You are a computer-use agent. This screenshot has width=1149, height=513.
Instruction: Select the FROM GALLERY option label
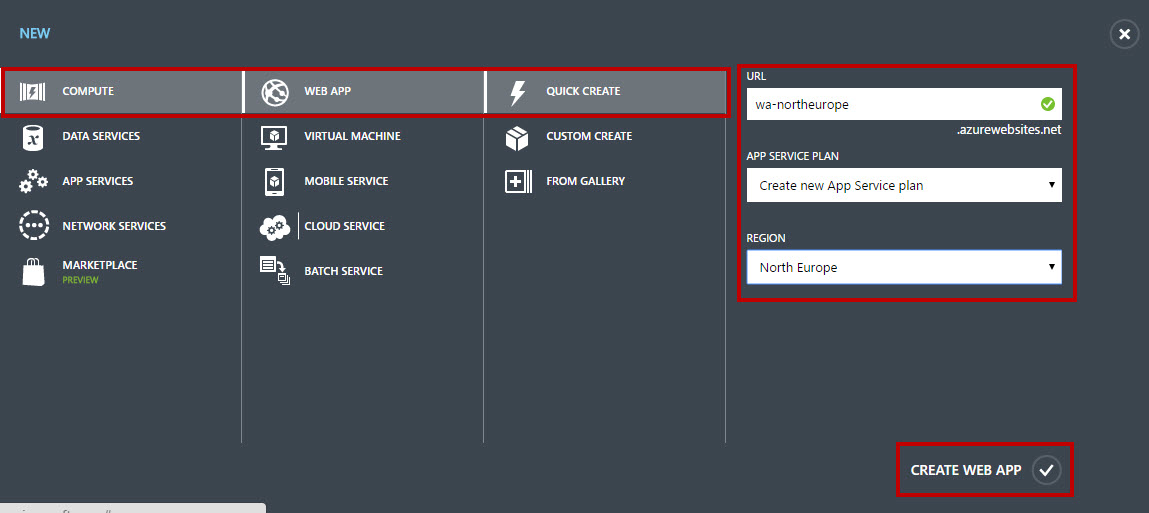(x=585, y=181)
